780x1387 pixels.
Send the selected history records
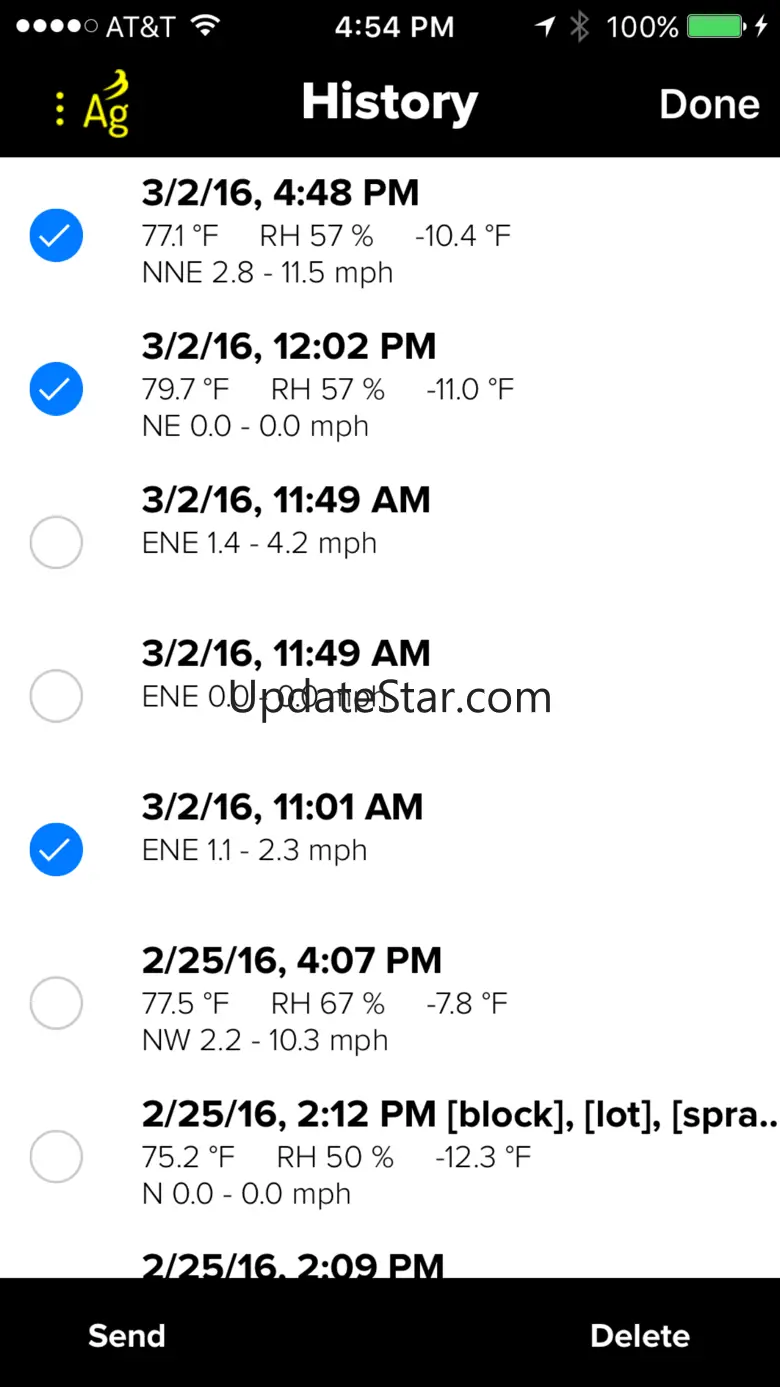pyautogui.click(x=126, y=1336)
